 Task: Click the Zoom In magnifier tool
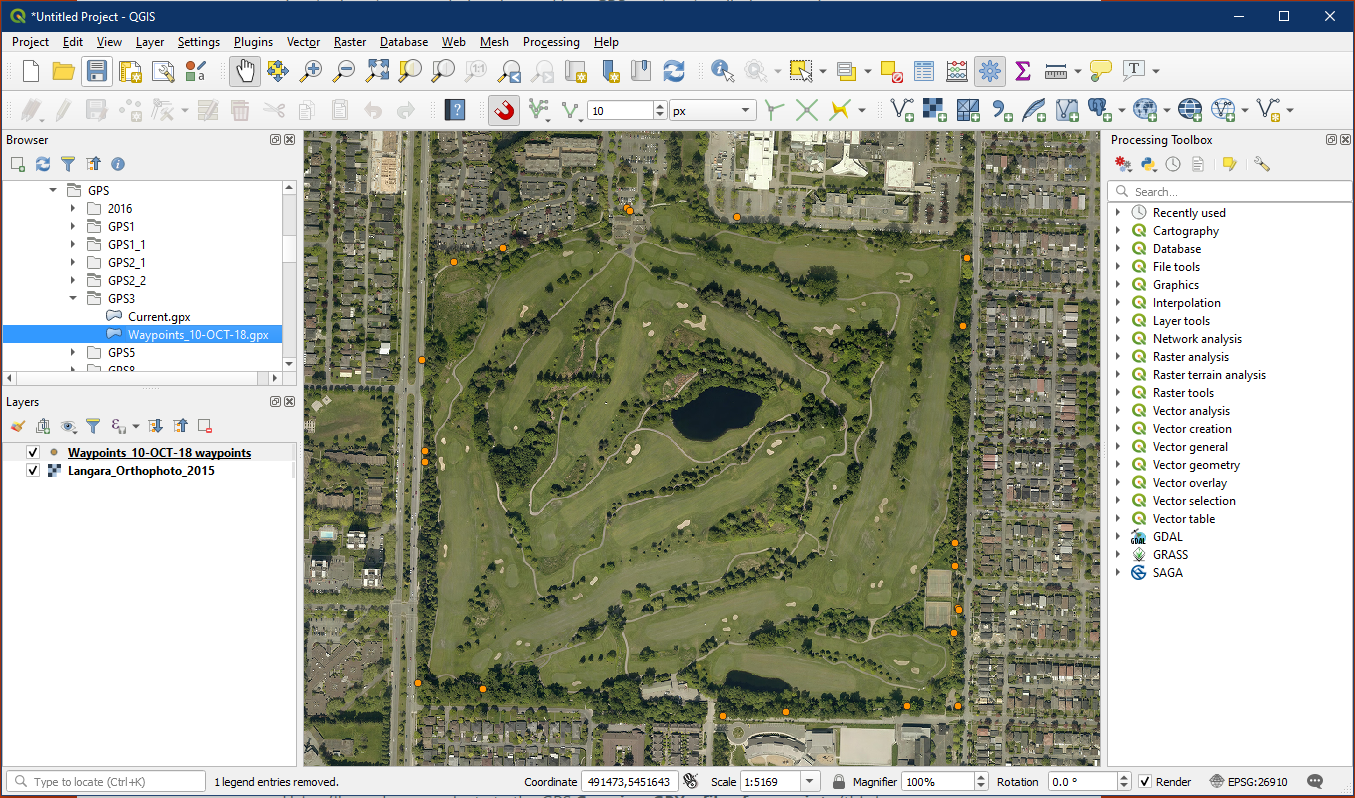point(311,71)
